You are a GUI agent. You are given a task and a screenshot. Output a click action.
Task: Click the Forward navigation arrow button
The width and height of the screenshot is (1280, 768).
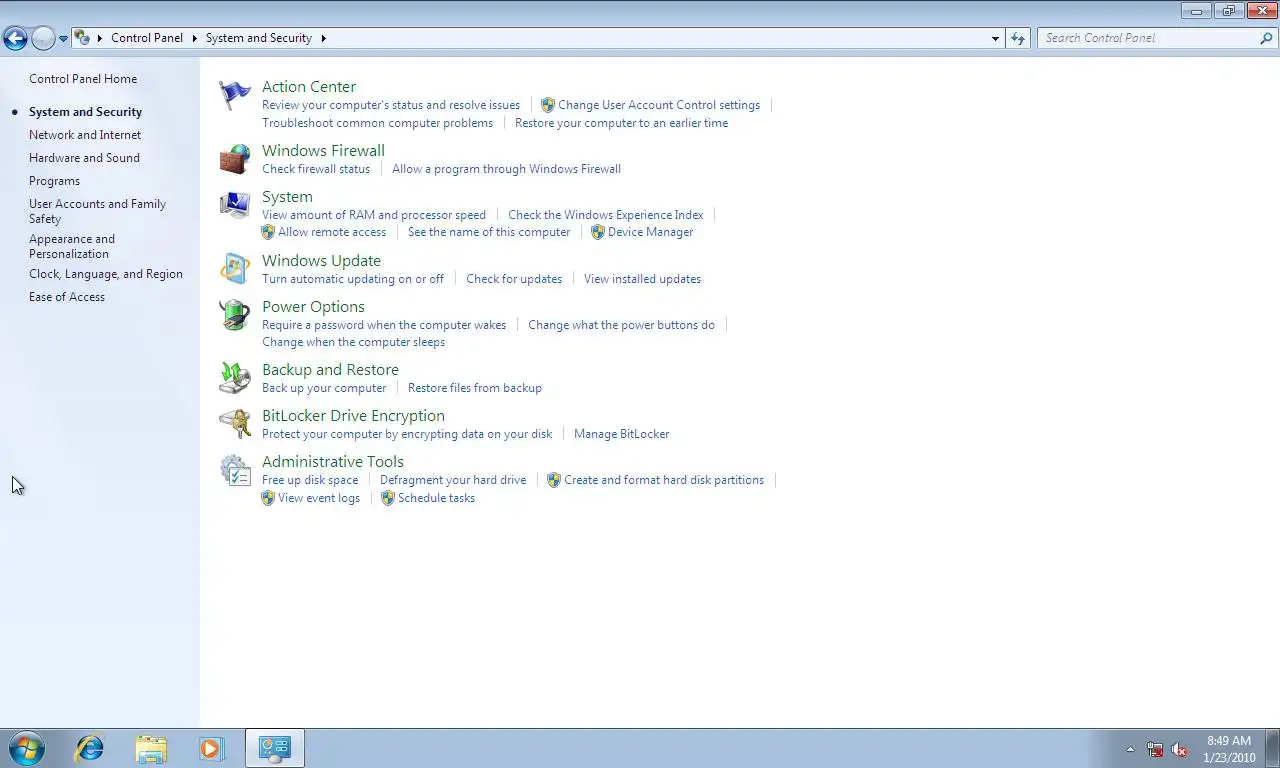[x=43, y=38]
